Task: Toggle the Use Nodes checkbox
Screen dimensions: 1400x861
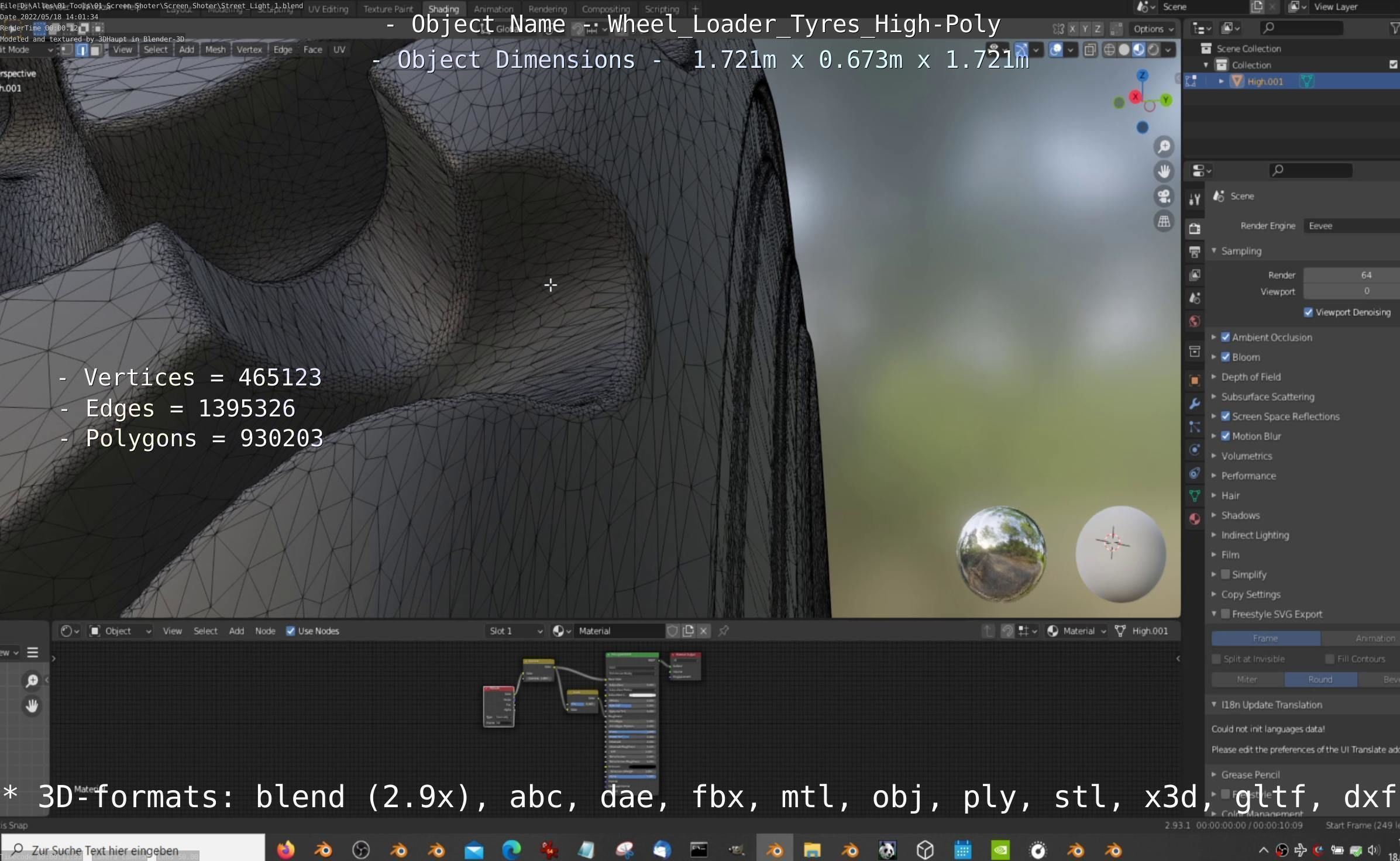Action: 291,631
